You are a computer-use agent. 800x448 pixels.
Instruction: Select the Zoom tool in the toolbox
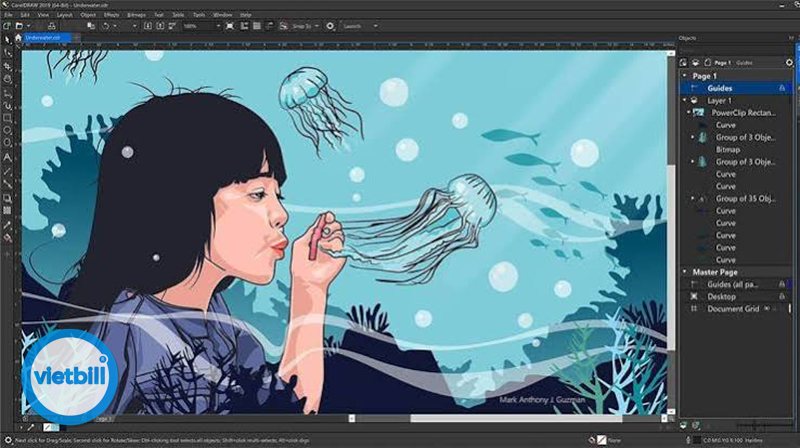coord(7,80)
